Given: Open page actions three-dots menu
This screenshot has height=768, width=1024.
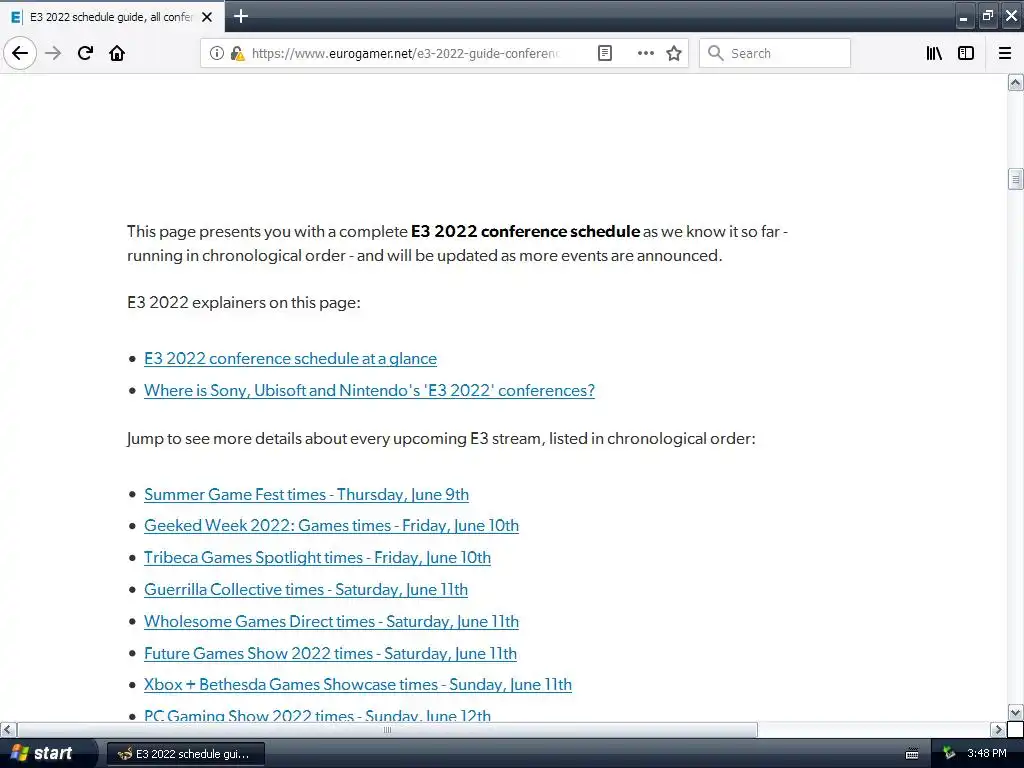Looking at the screenshot, I should (645, 53).
